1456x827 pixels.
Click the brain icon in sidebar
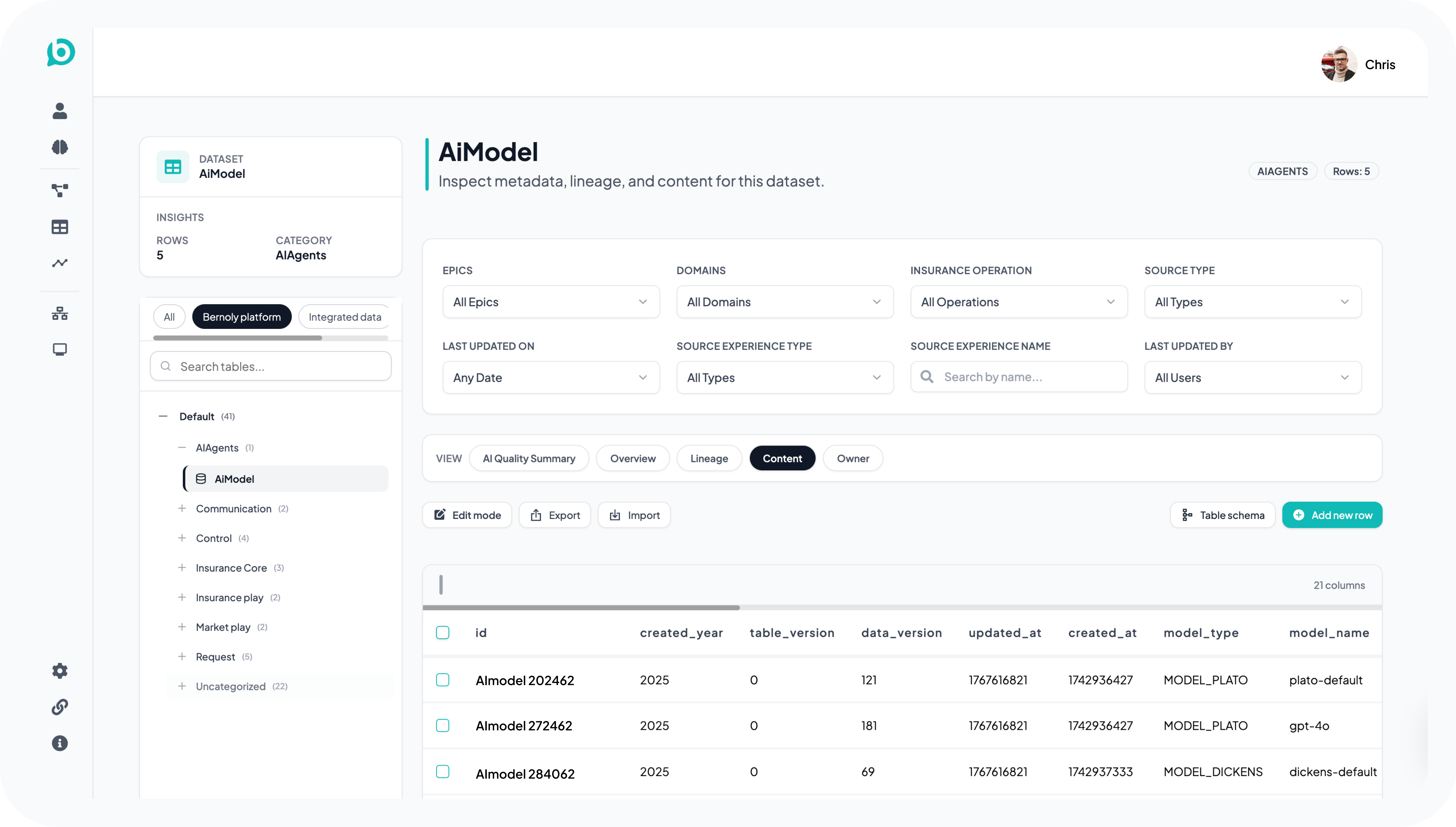click(x=60, y=147)
